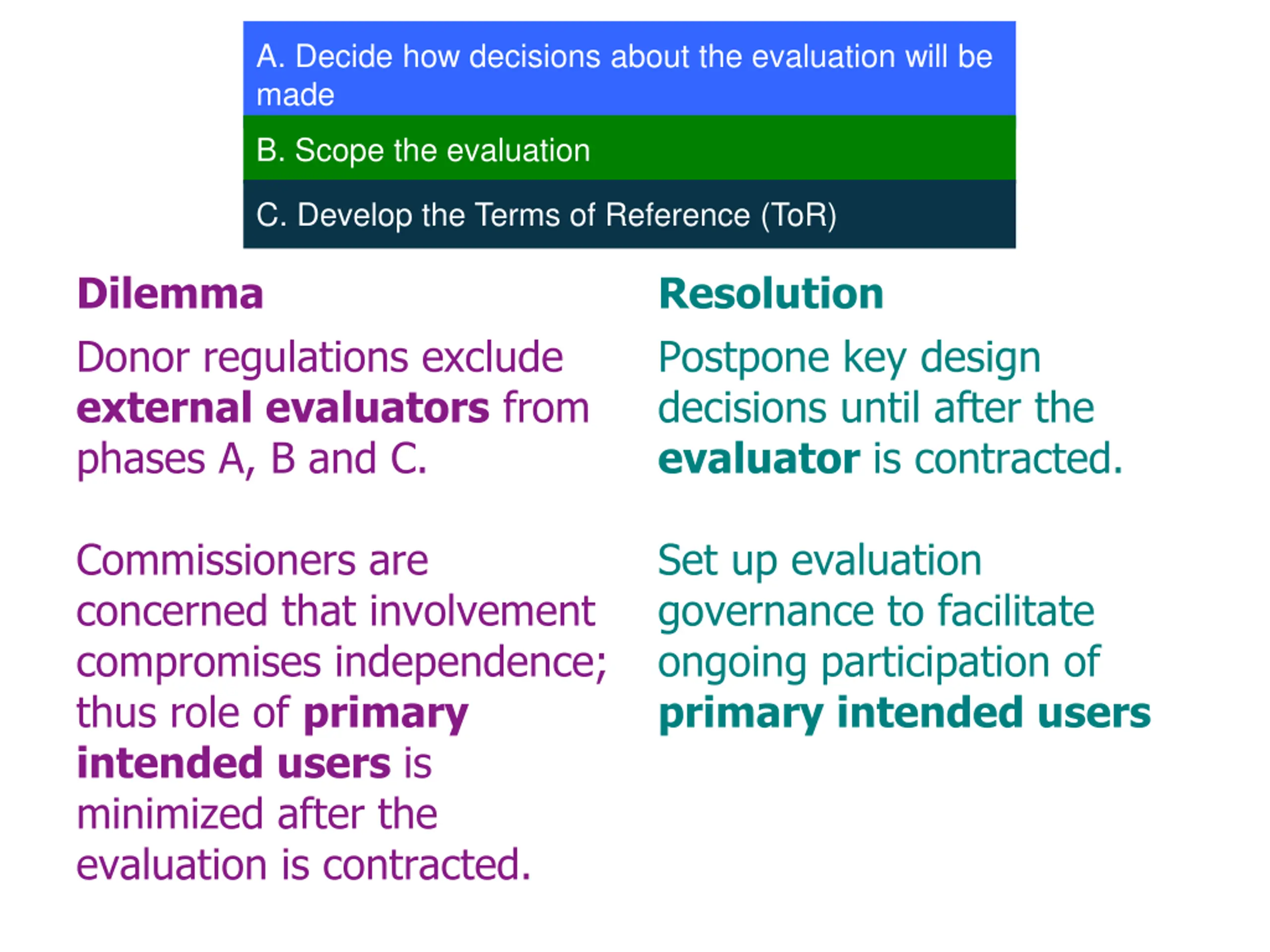Screen dimensions: 1270x952
Task: Click 'compromises independence;' line
Action: [342, 663]
